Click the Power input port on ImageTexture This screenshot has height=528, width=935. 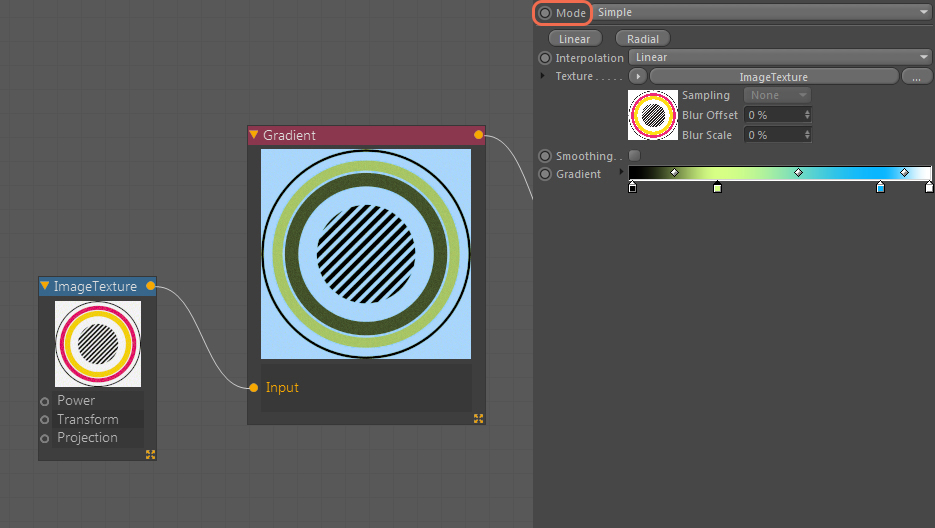pyautogui.click(x=44, y=401)
